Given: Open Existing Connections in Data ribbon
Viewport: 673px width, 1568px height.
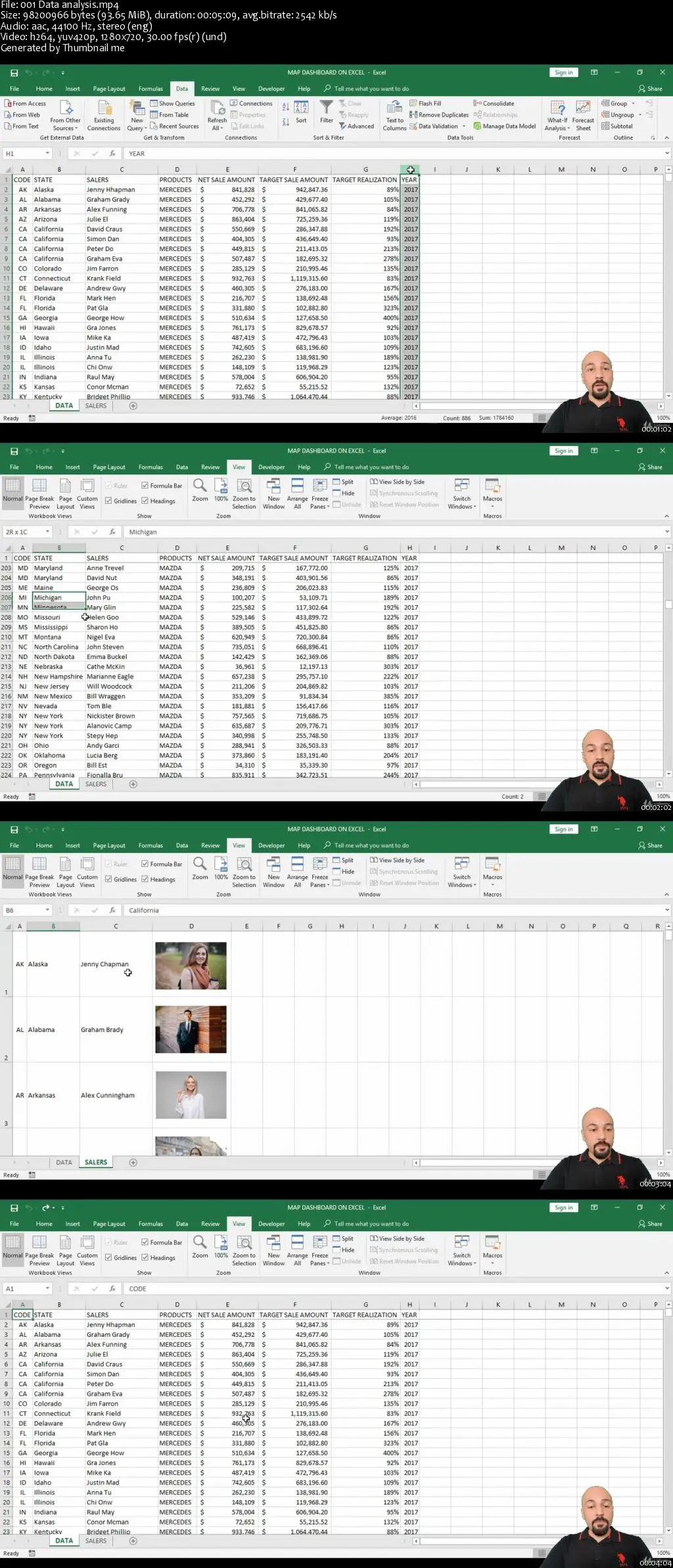Looking at the screenshot, I should point(104,115).
